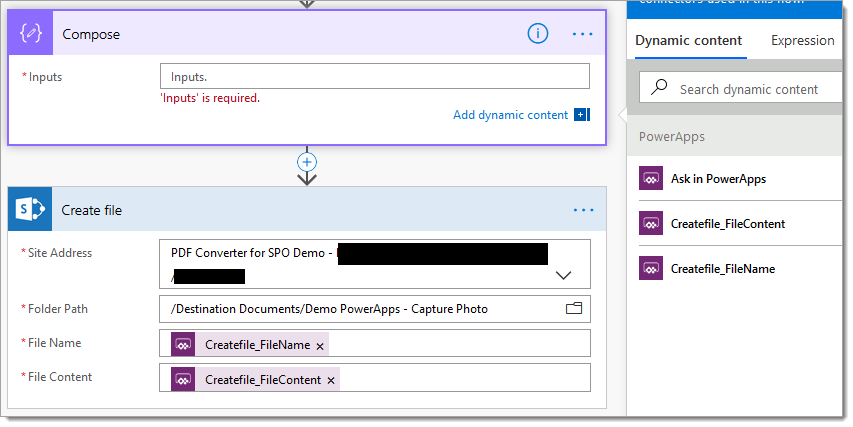This screenshot has width=853, height=427.
Task: Select Createfile_FileContent in dynamic content list
Action: (x=740, y=224)
